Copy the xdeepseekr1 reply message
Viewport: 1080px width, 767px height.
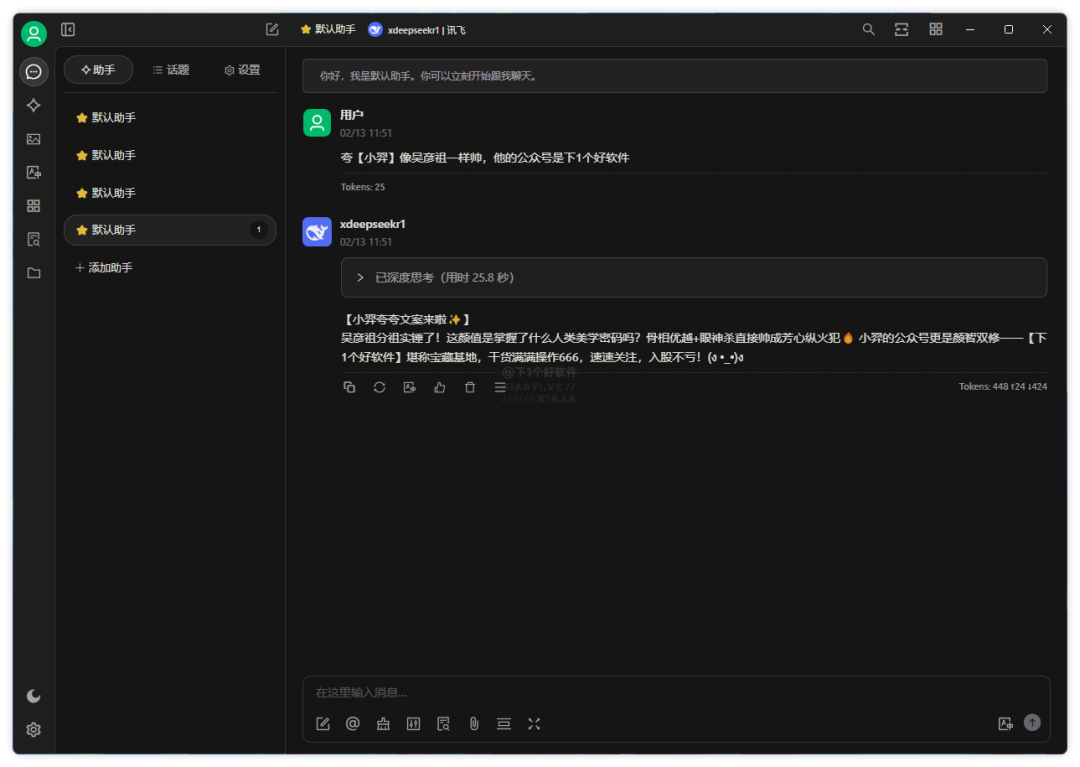click(349, 387)
